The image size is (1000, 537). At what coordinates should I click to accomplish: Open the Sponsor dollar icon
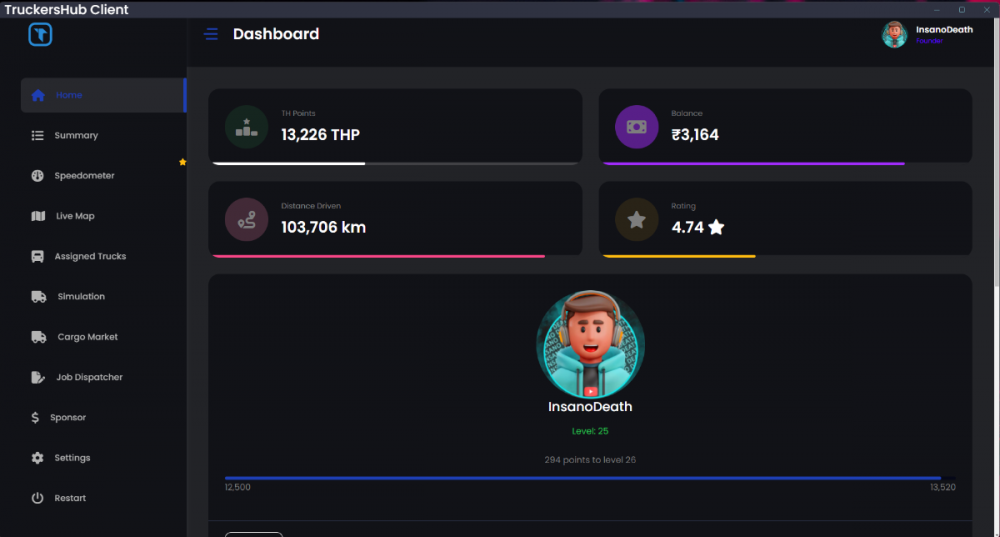point(35,418)
